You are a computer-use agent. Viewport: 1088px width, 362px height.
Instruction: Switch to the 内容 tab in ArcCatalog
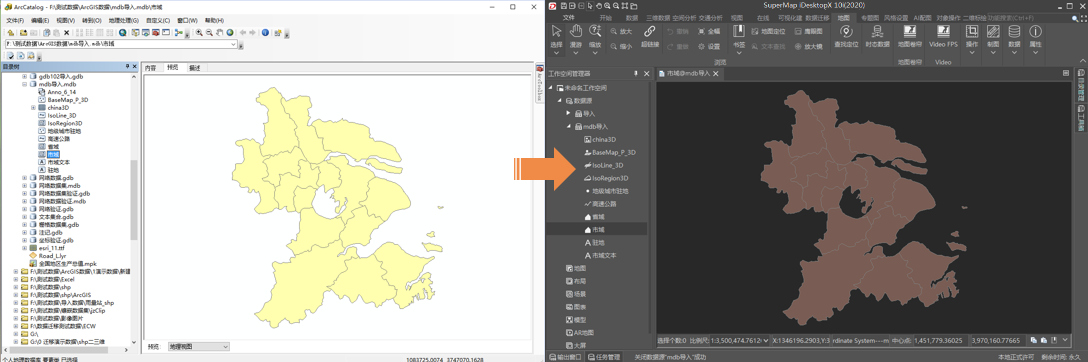pyautogui.click(x=151, y=68)
